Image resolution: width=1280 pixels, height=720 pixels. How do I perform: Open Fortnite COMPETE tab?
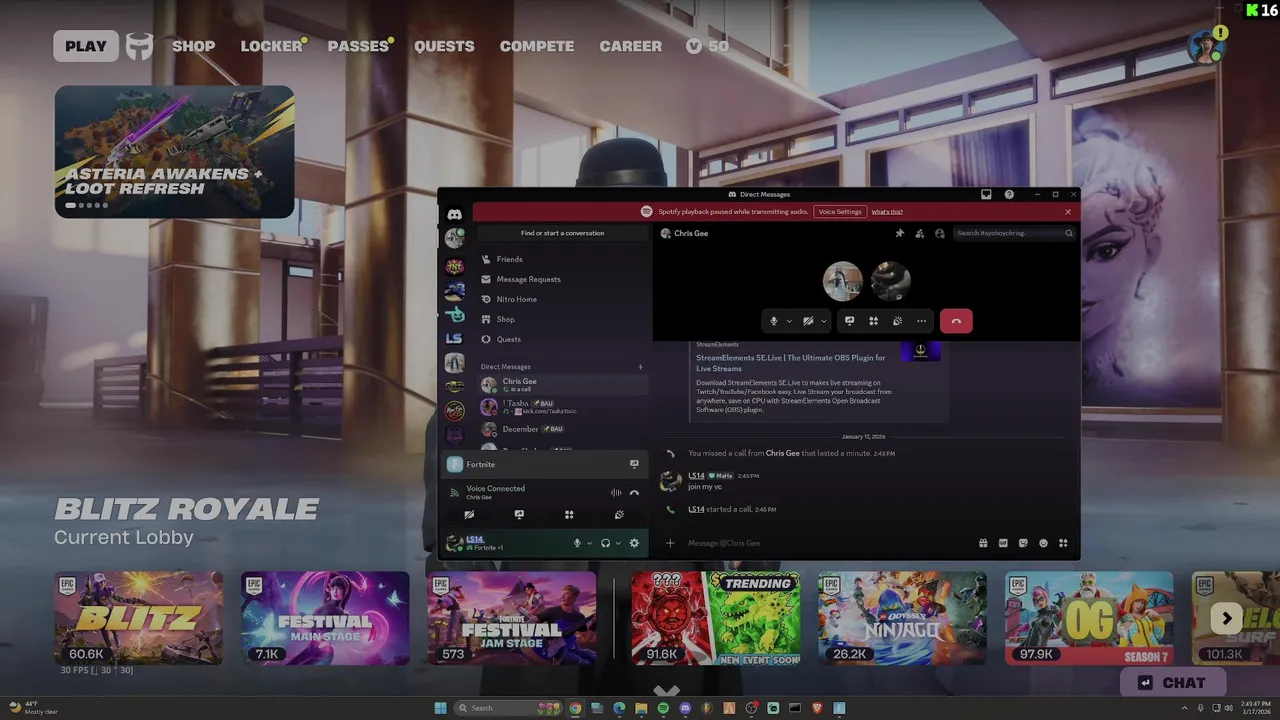click(537, 46)
